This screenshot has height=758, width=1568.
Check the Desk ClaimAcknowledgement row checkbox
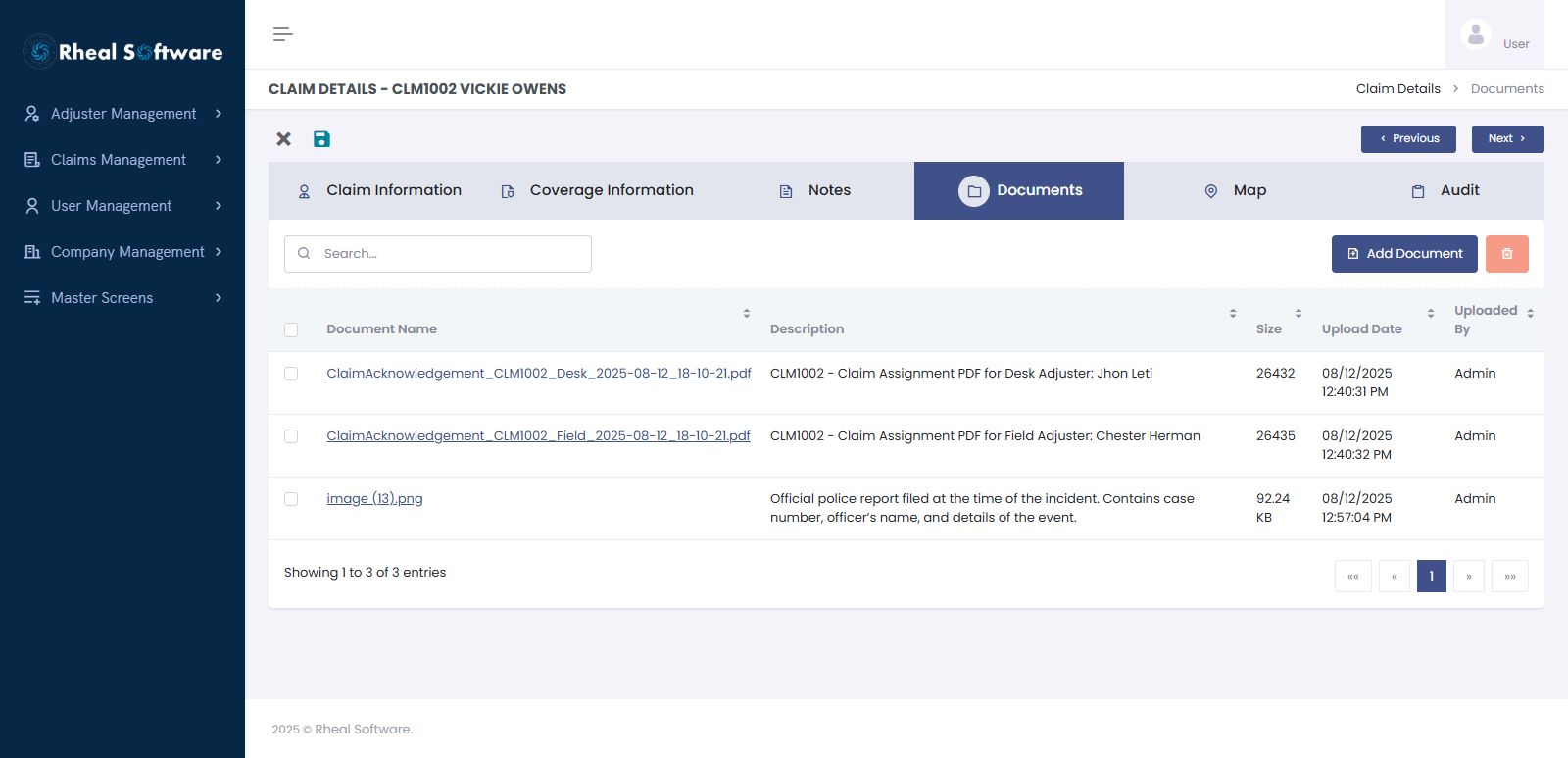(291, 374)
